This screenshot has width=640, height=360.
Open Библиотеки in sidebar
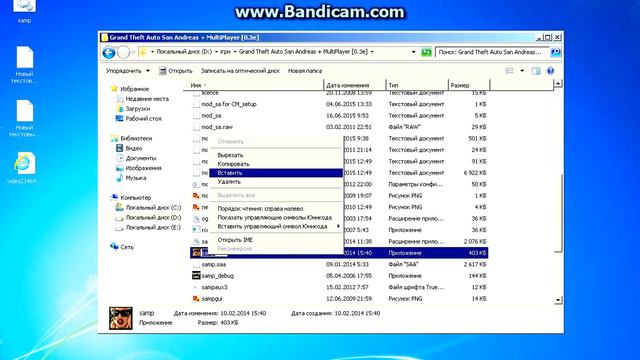131,138
